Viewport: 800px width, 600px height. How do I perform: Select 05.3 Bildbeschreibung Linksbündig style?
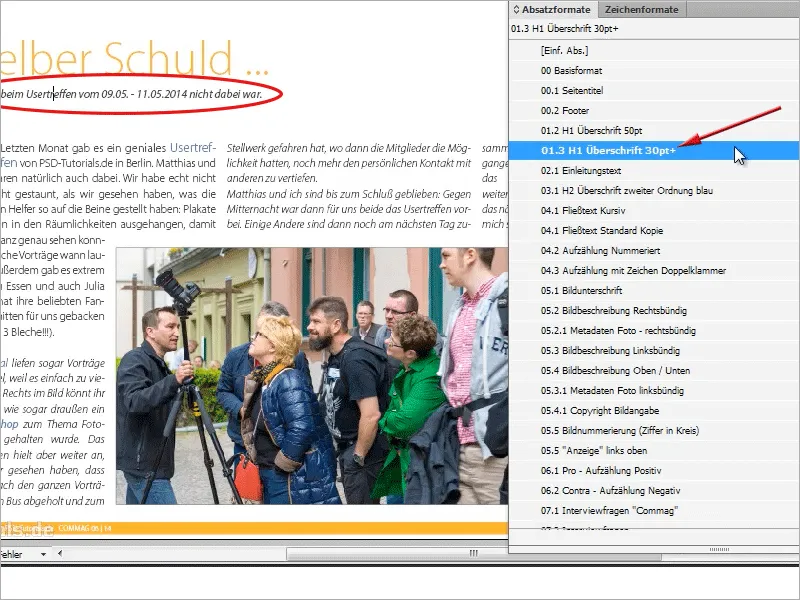tap(654, 351)
